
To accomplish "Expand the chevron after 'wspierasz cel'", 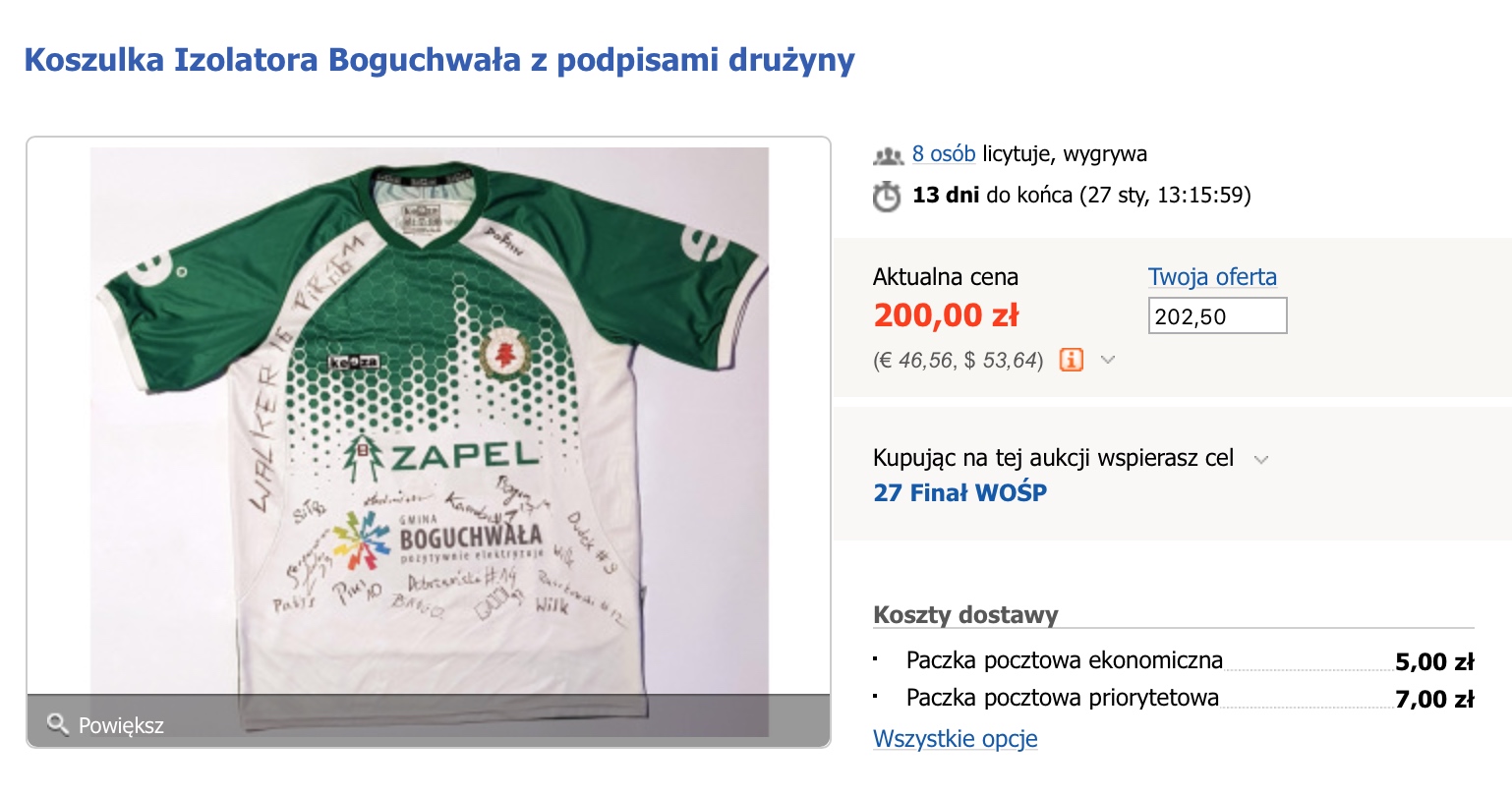I will (x=1261, y=459).
